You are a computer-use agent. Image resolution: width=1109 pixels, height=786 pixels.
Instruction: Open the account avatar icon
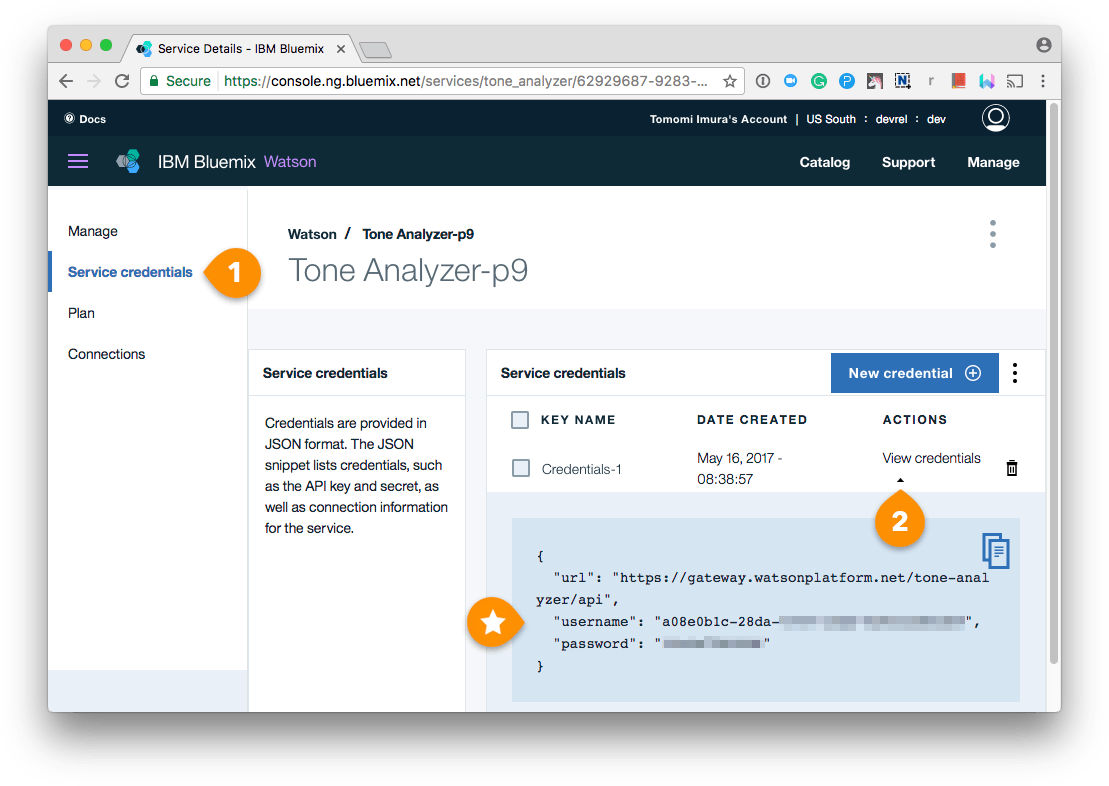pos(995,117)
